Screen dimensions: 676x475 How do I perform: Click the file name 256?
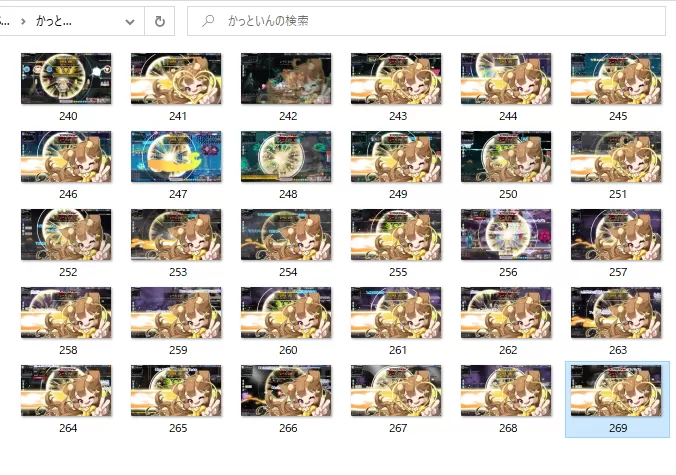[x=508, y=272]
